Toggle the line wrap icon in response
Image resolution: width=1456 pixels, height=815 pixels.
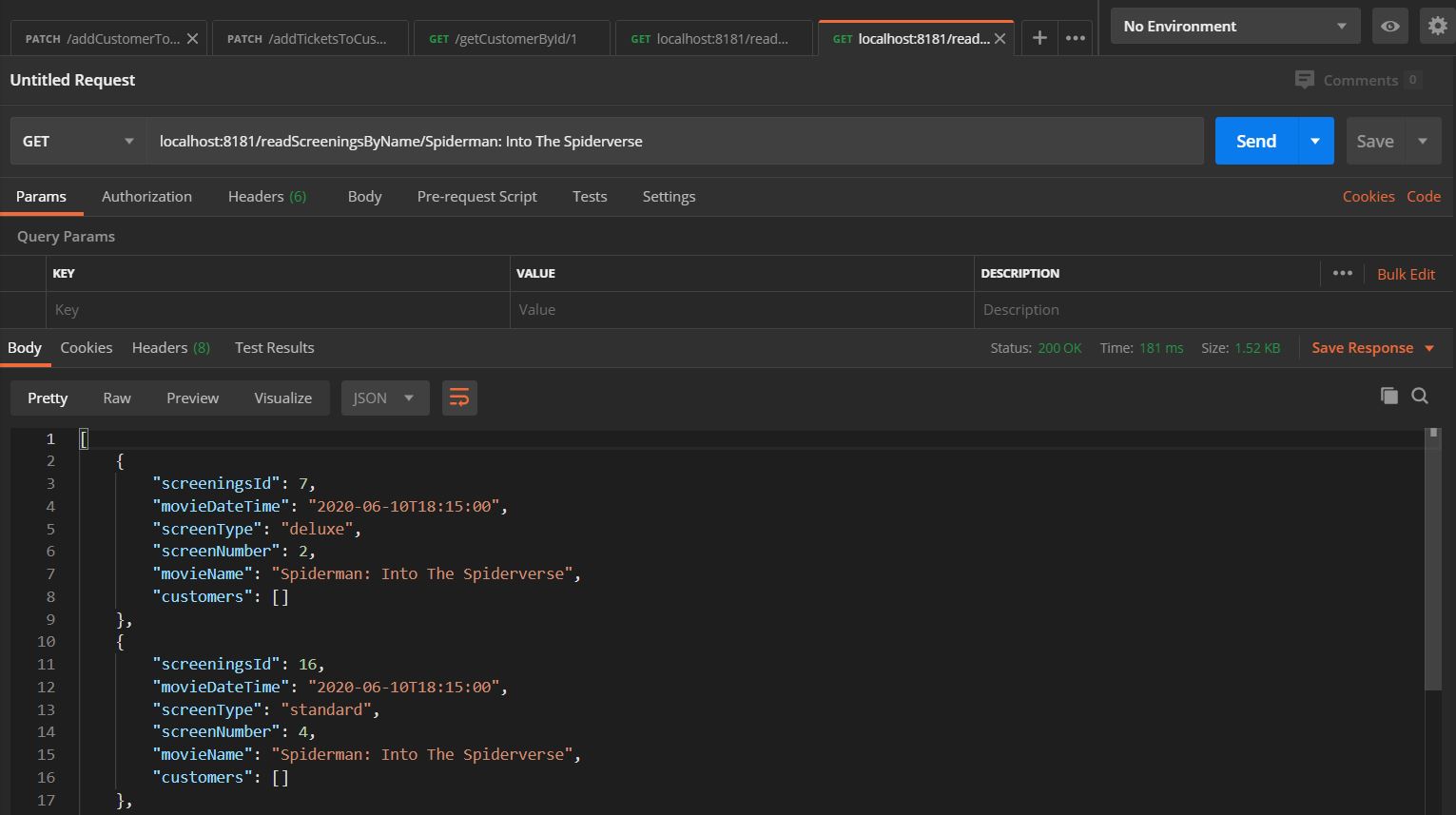click(459, 398)
